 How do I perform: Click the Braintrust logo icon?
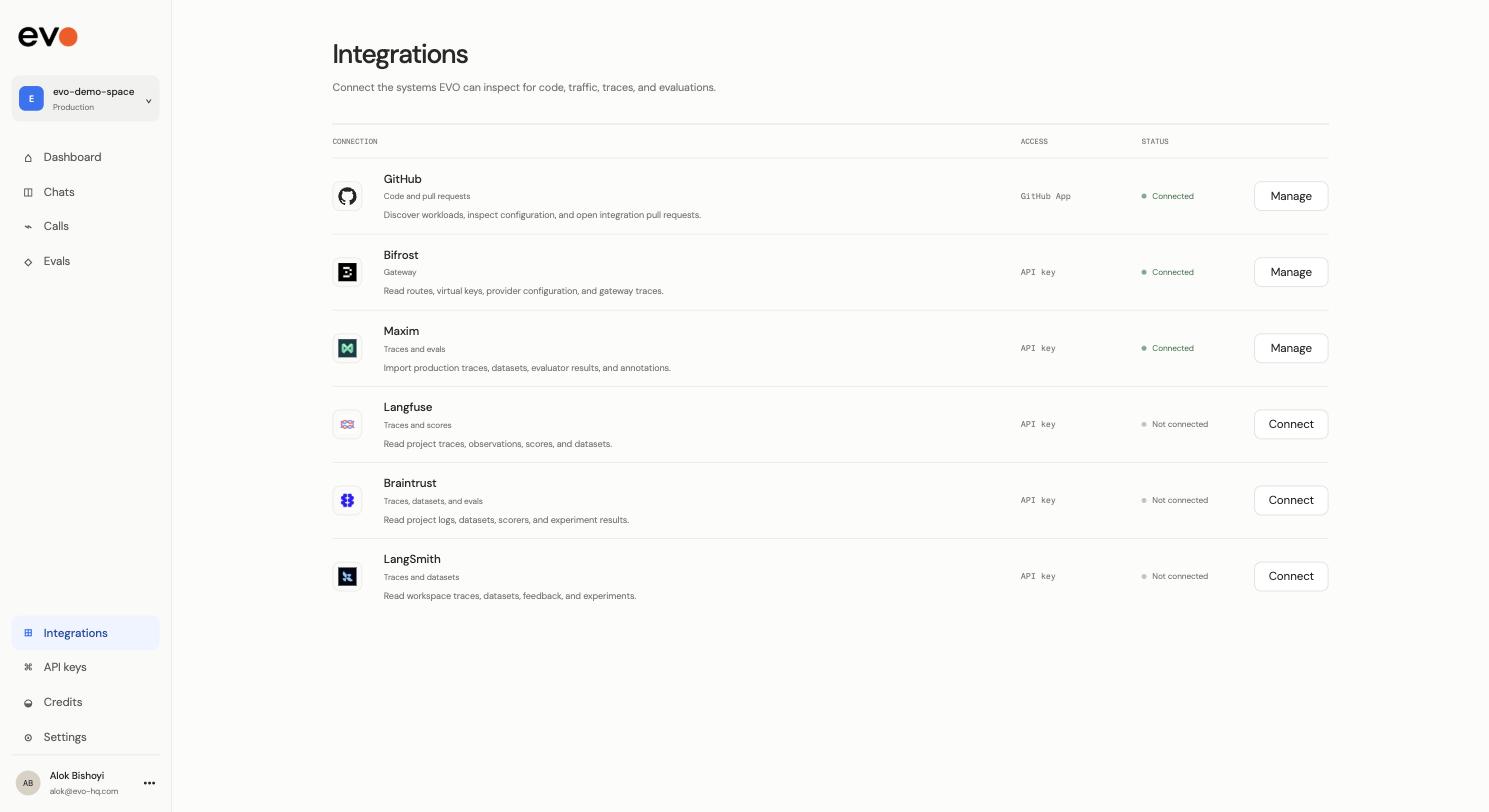[347, 500]
